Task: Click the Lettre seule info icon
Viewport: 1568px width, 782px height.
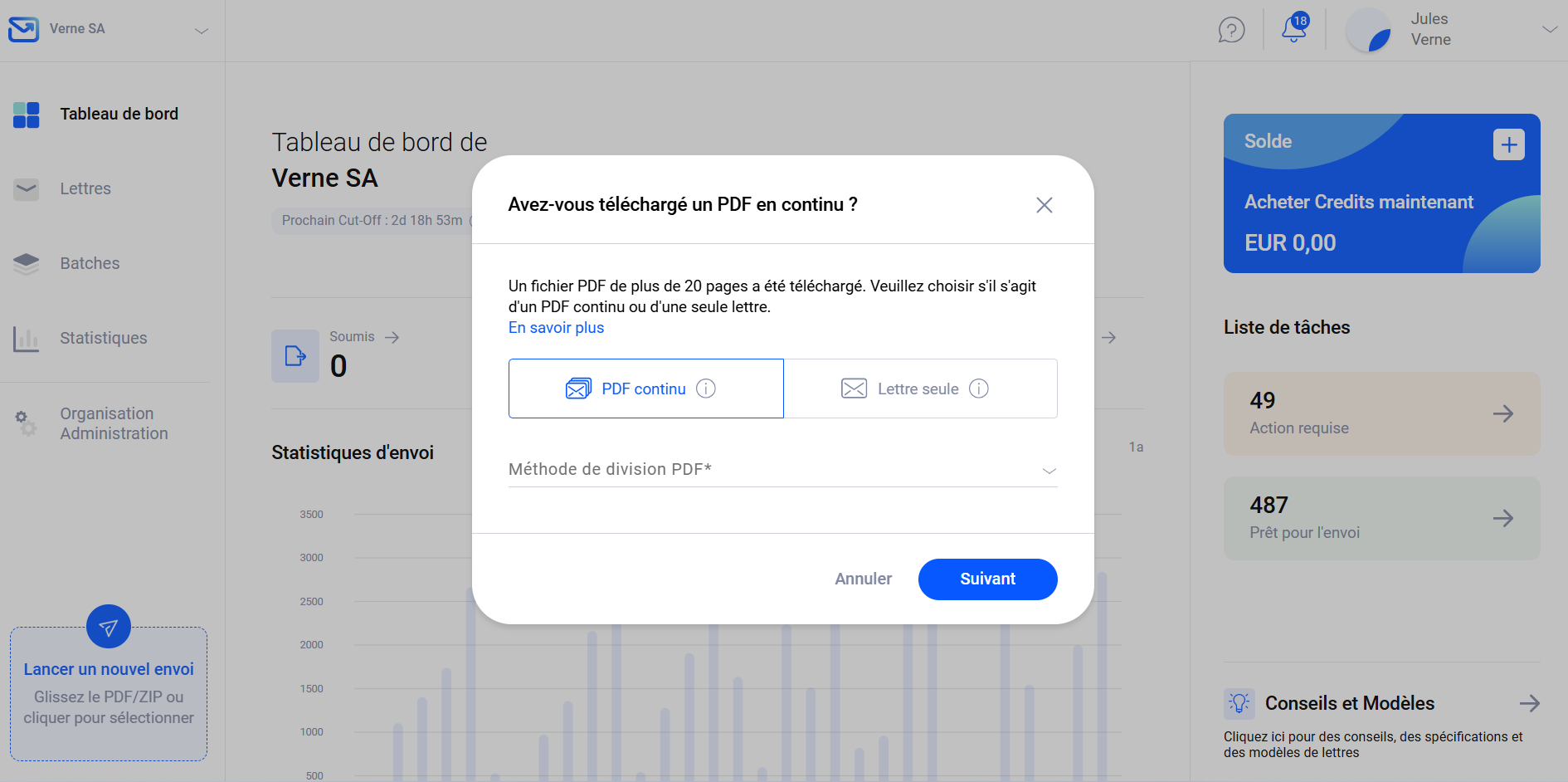Action: pos(979,389)
